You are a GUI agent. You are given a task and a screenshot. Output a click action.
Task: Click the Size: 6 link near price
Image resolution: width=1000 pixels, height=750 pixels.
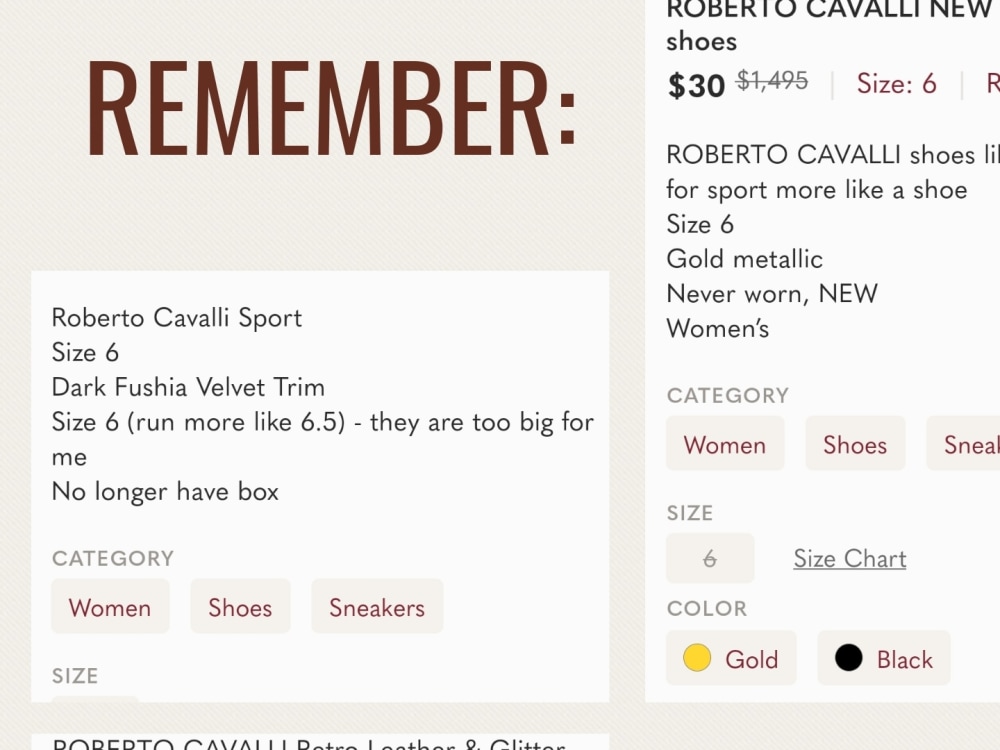coord(896,84)
